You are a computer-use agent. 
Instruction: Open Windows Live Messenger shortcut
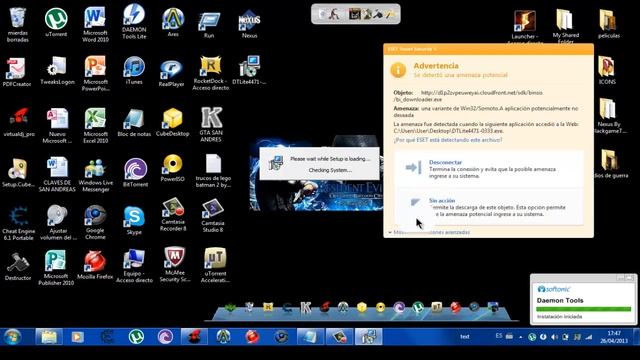point(96,169)
